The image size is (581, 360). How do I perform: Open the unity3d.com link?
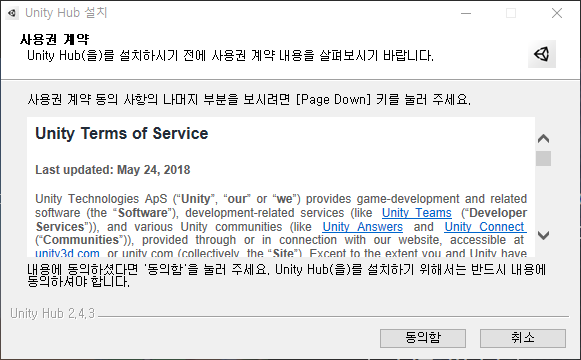tap(67, 253)
